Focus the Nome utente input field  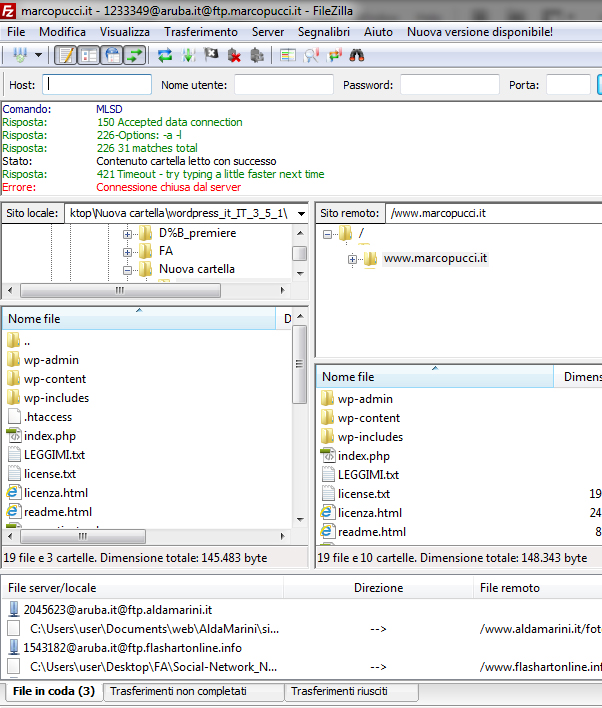click(284, 84)
